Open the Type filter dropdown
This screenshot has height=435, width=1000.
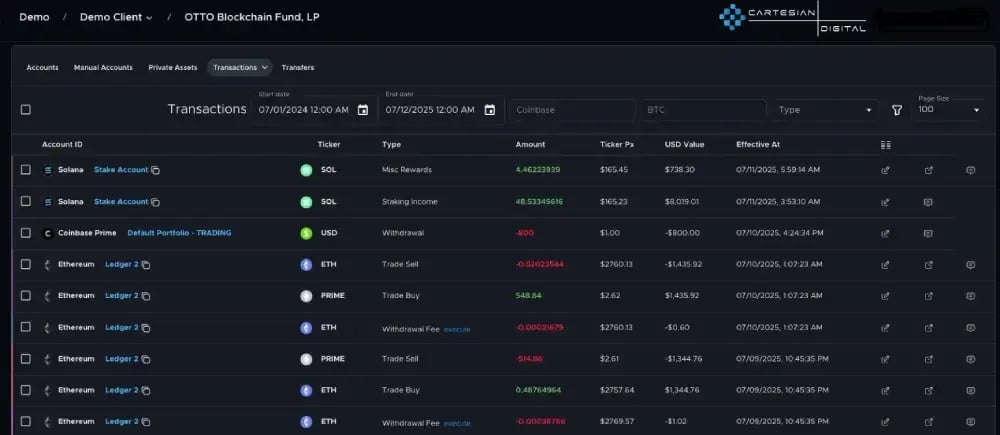(825, 110)
